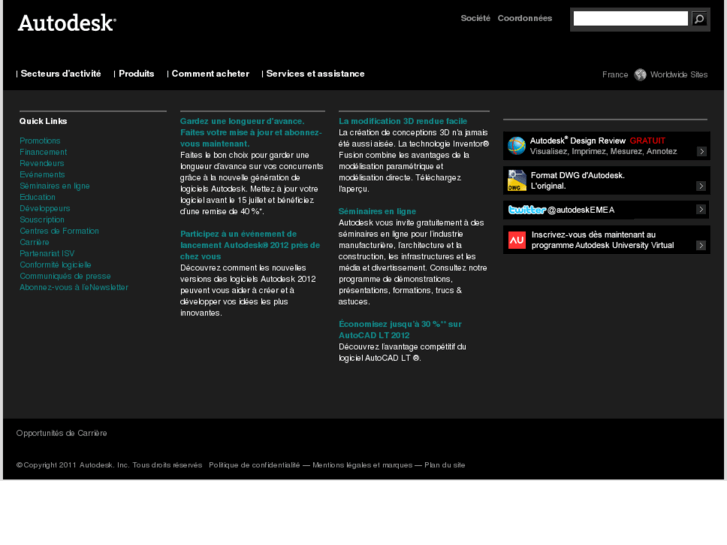Open Autodesk University Virtual banner
This screenshot has width=727, height=545.
click(606, 240)
